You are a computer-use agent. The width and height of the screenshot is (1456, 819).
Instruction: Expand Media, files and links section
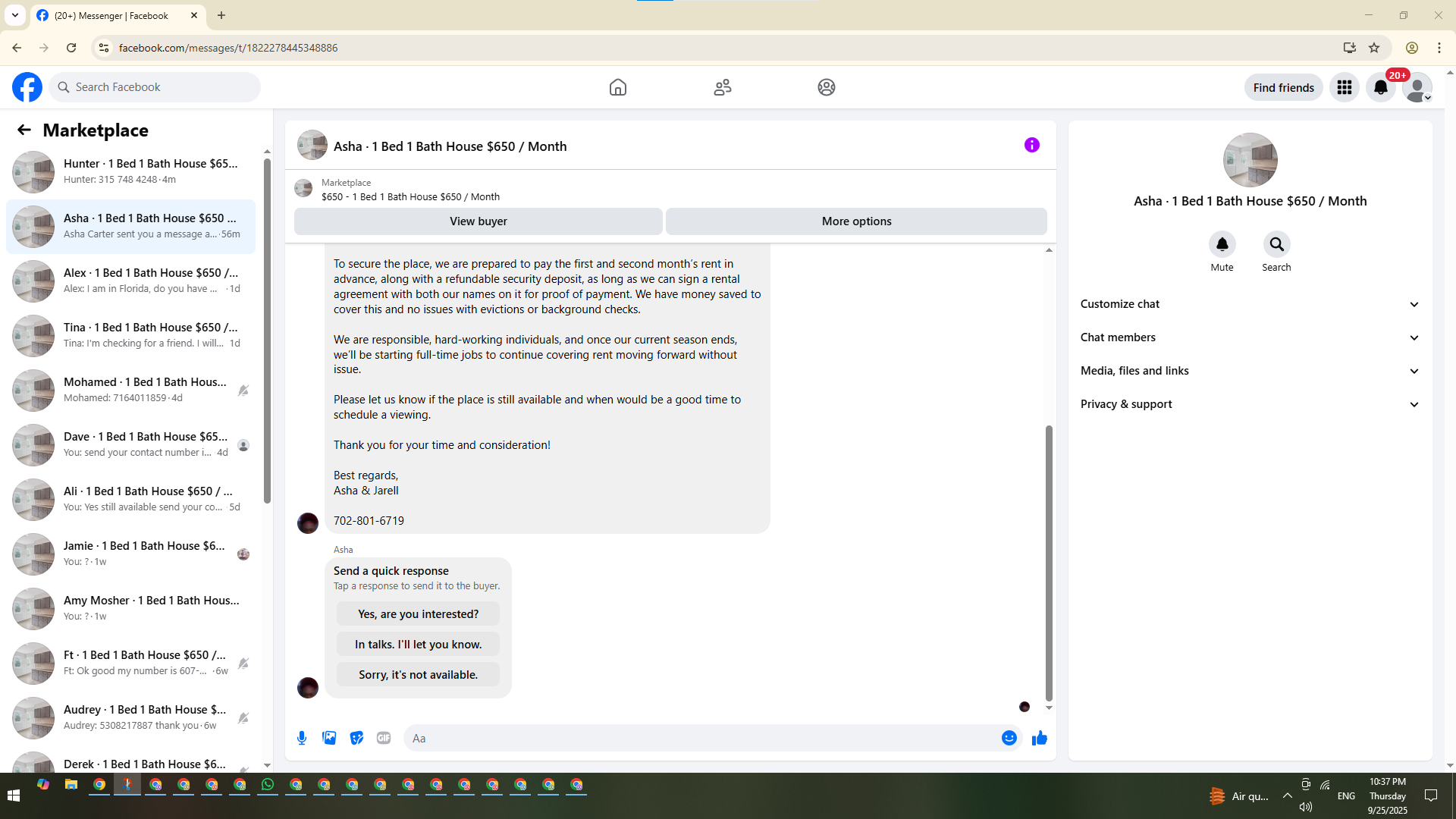coord(1249,371)
